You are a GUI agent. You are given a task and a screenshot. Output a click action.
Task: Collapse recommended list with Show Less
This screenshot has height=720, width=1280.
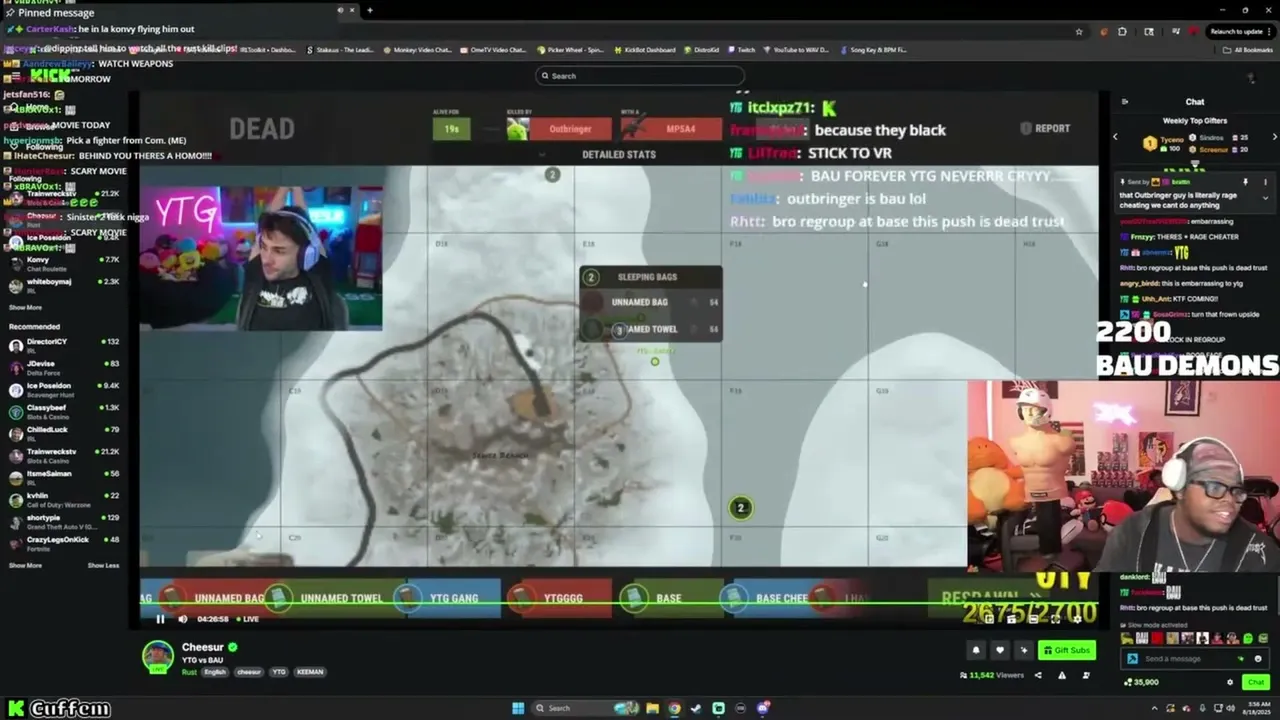103,566
